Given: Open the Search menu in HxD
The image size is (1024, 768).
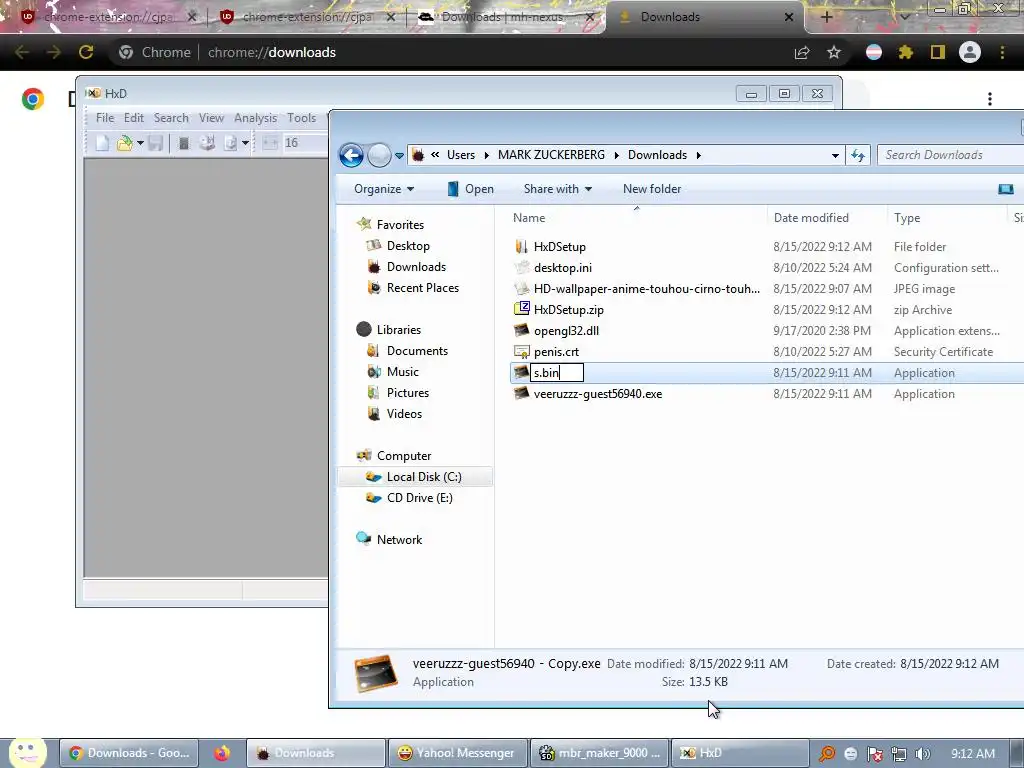Looking at the screenshot, I should point(171,118).
